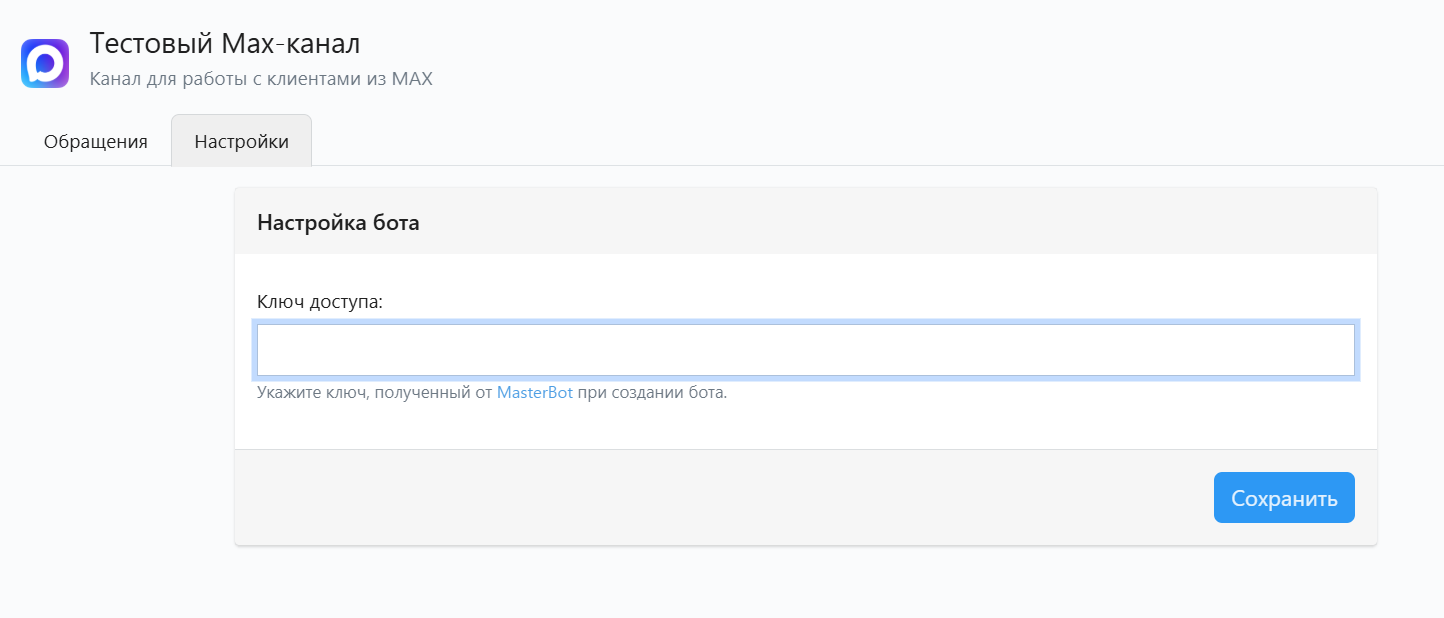
Task: Open the Обращения tab
Action: [96, 142]
